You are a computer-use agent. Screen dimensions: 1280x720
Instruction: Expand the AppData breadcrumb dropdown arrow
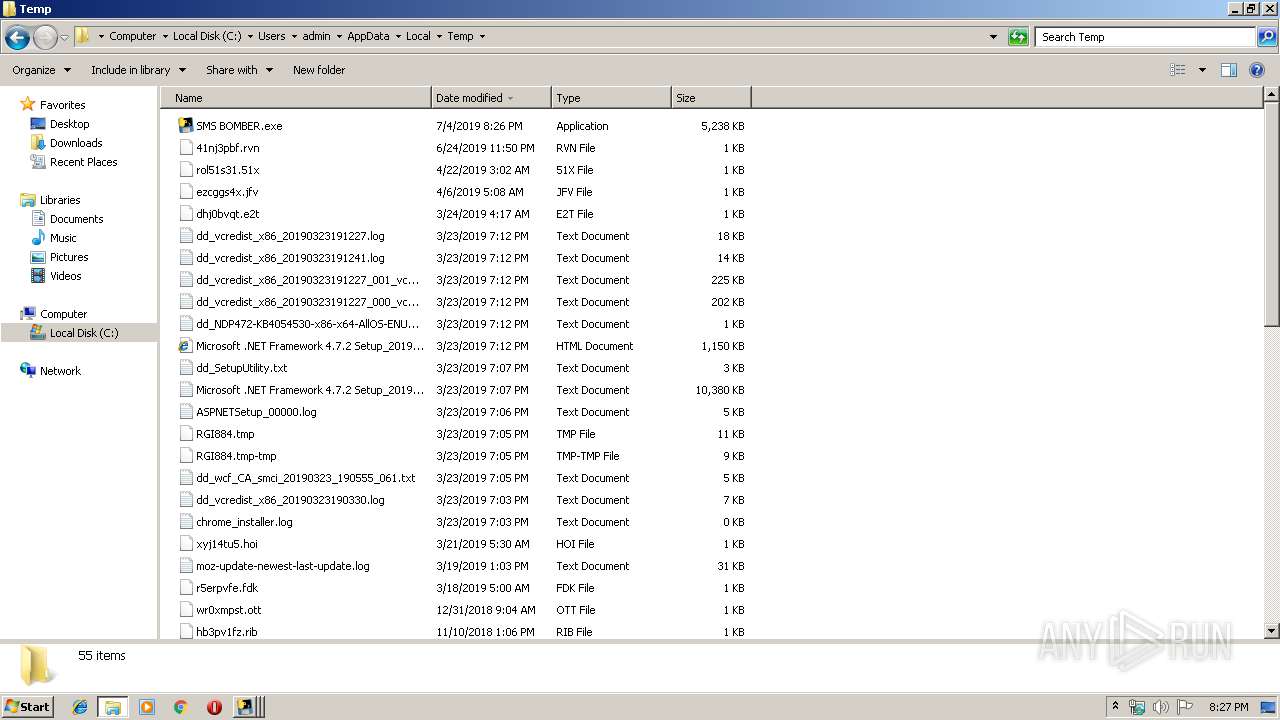(398, 36)
